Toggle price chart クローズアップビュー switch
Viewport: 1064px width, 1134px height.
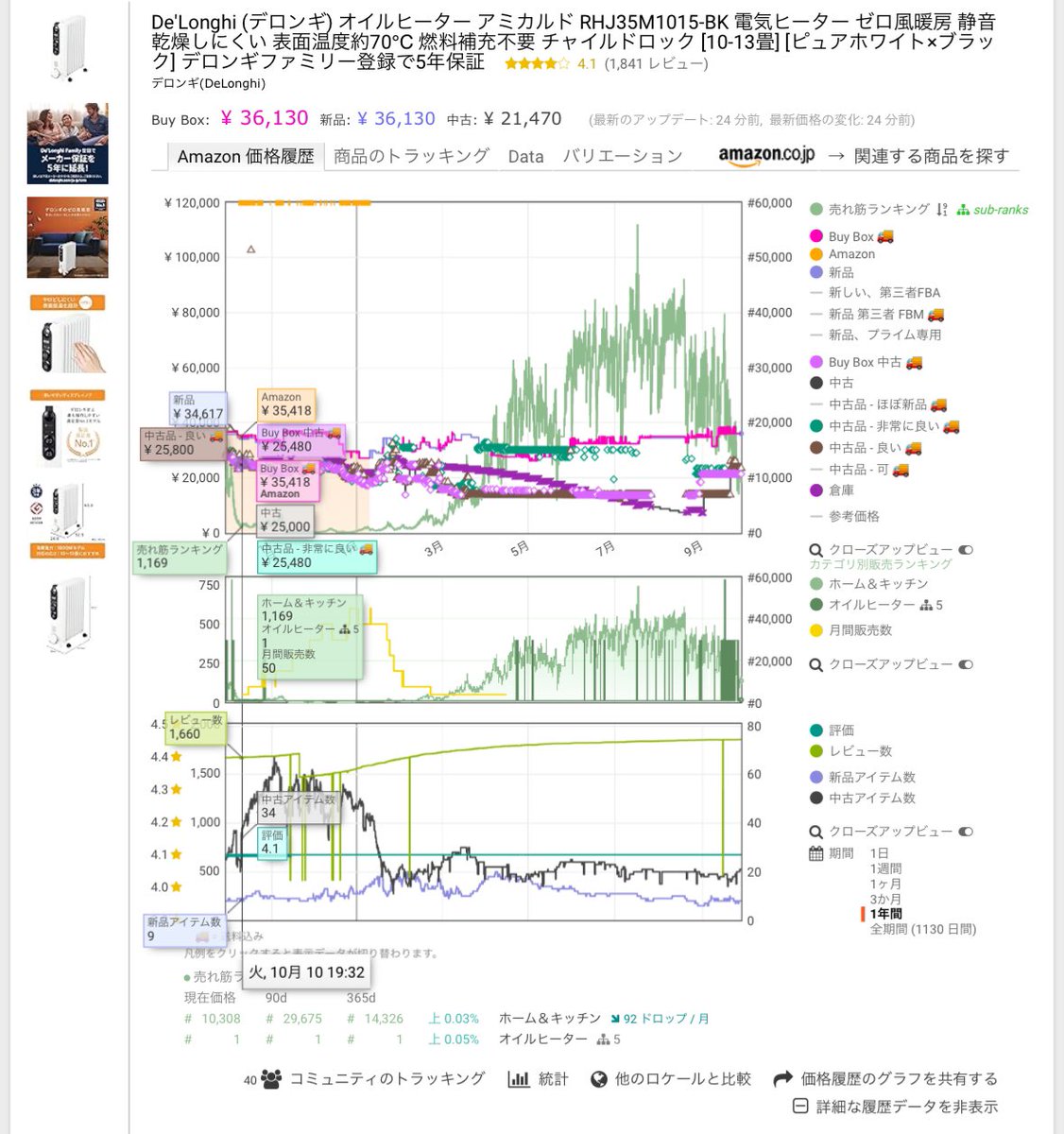966,550
